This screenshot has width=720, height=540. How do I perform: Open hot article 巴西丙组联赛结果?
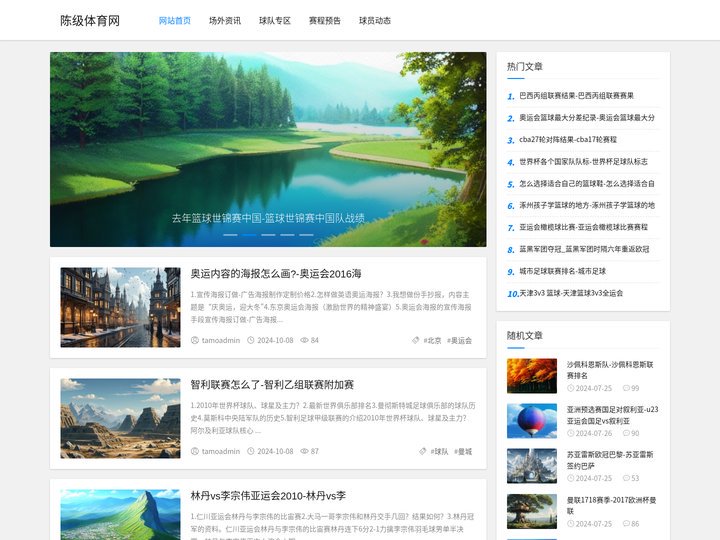tap(577, 96)
